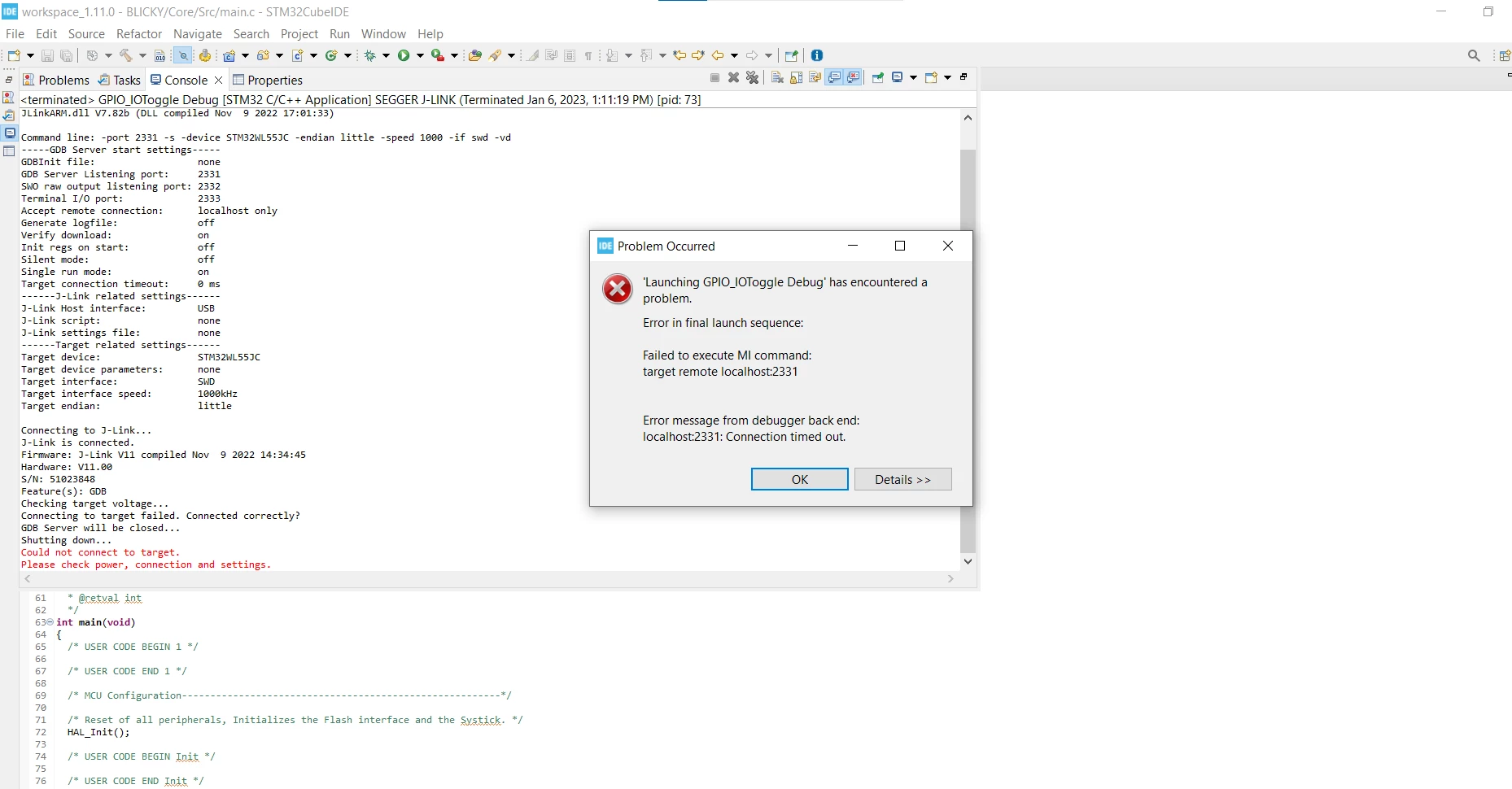This screenshot has width=1512, height=789.
Task: Toggle Scroll Lock in console toolbar
Action: pos(796,77)
